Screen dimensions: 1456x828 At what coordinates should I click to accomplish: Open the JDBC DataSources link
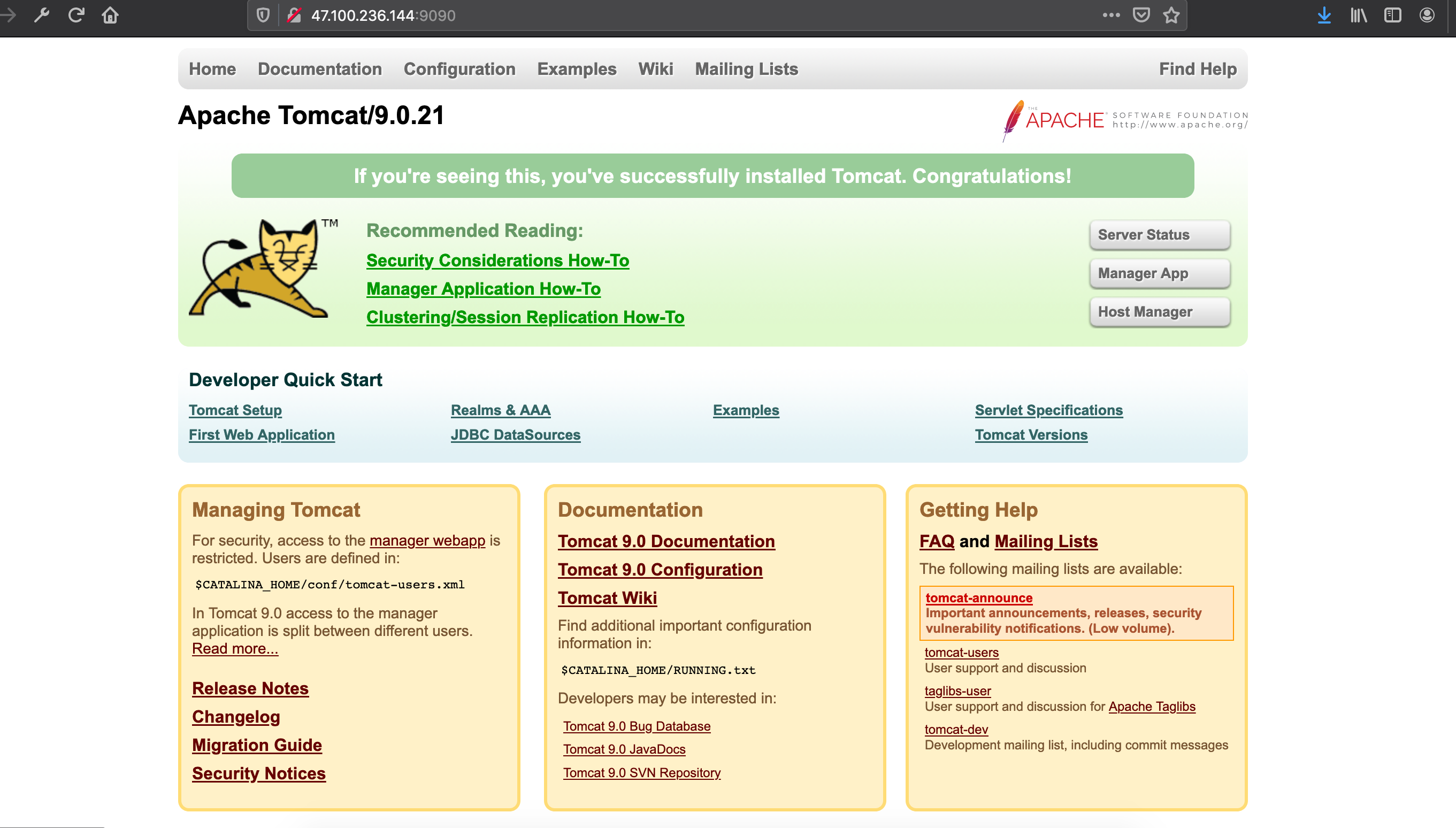(x=516, y=434)
